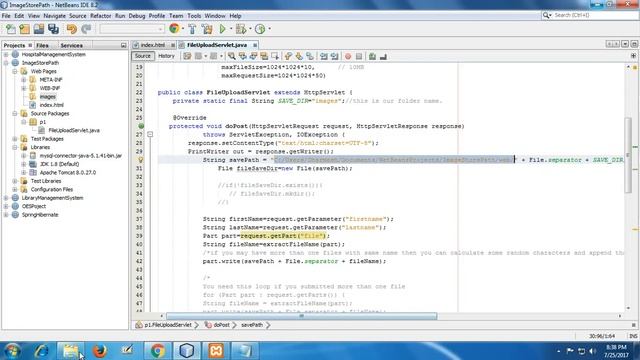Select the images folder in project tree
This screenshot has width=640, height=360.
47,97
